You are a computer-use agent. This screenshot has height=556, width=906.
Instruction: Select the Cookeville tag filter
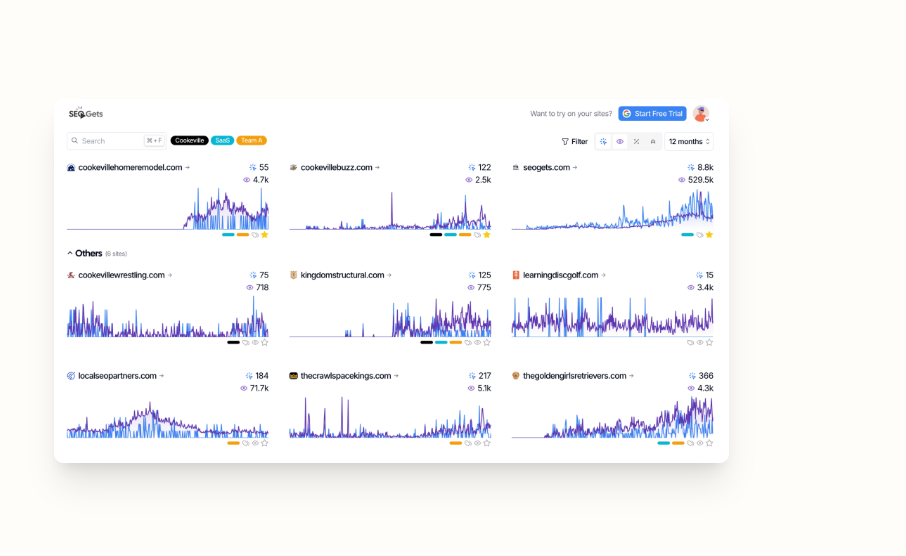(x=190, y=140)
